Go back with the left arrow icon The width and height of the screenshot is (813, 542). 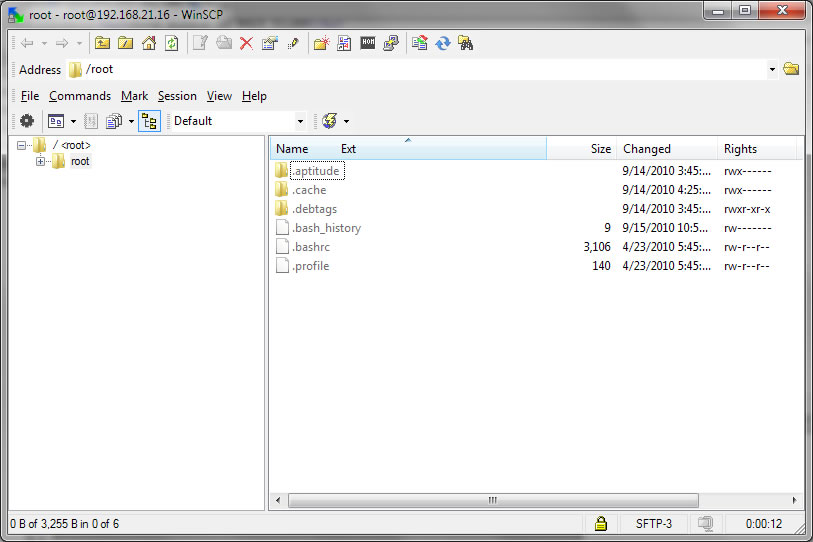coord(27,43)
